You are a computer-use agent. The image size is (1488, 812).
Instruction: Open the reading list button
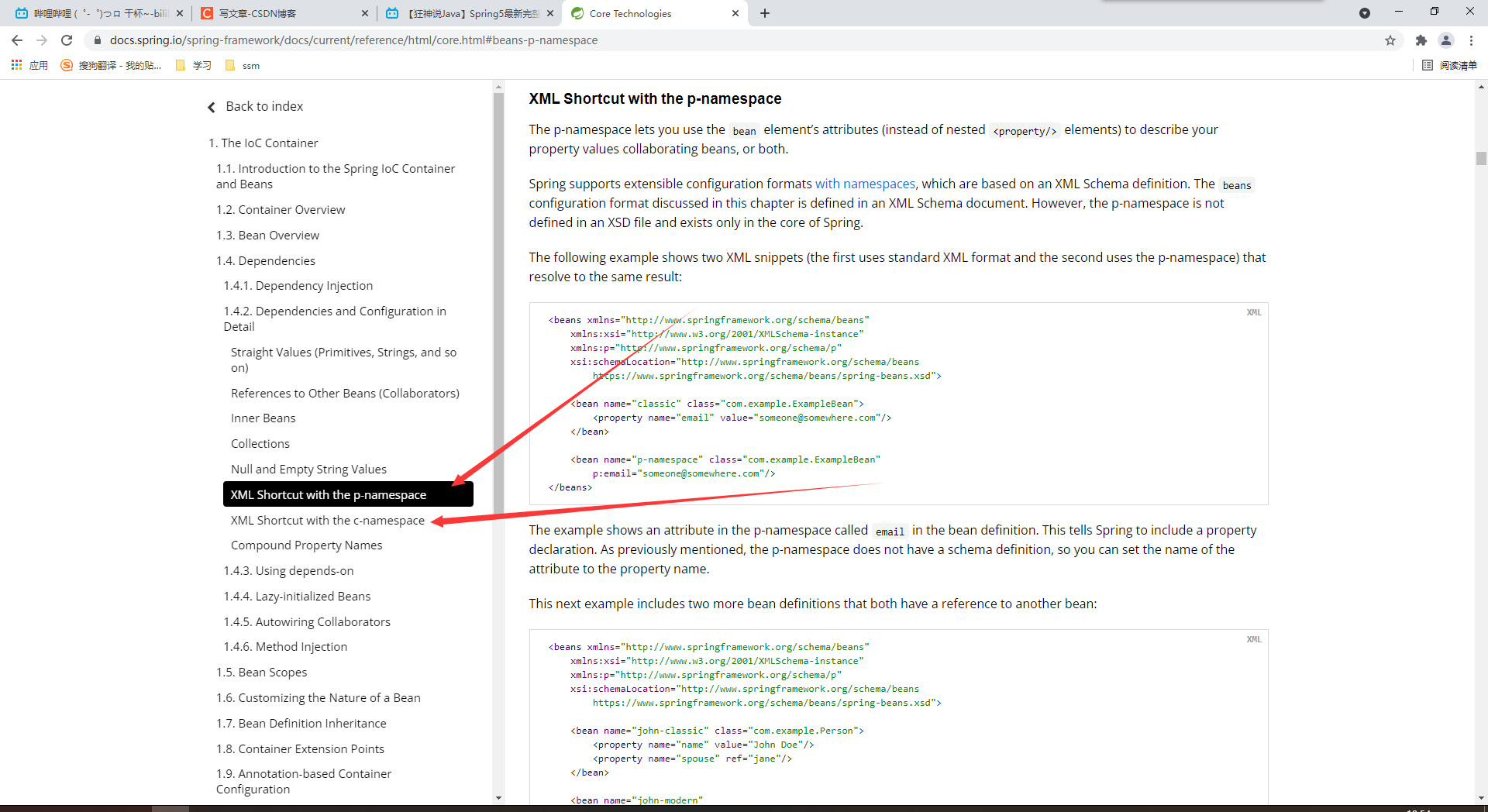[1450, 65]
